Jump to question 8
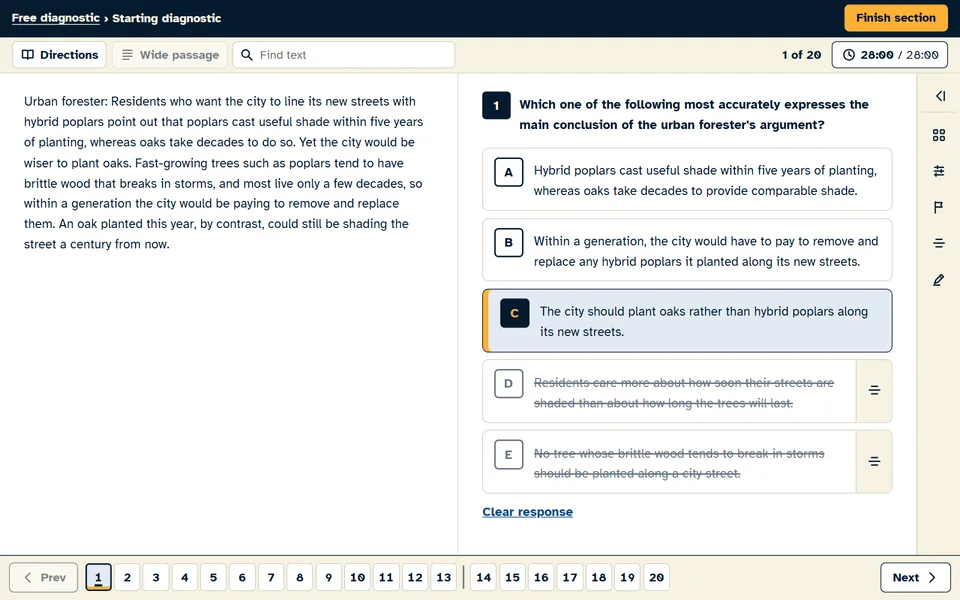 [x=300, y=577]
